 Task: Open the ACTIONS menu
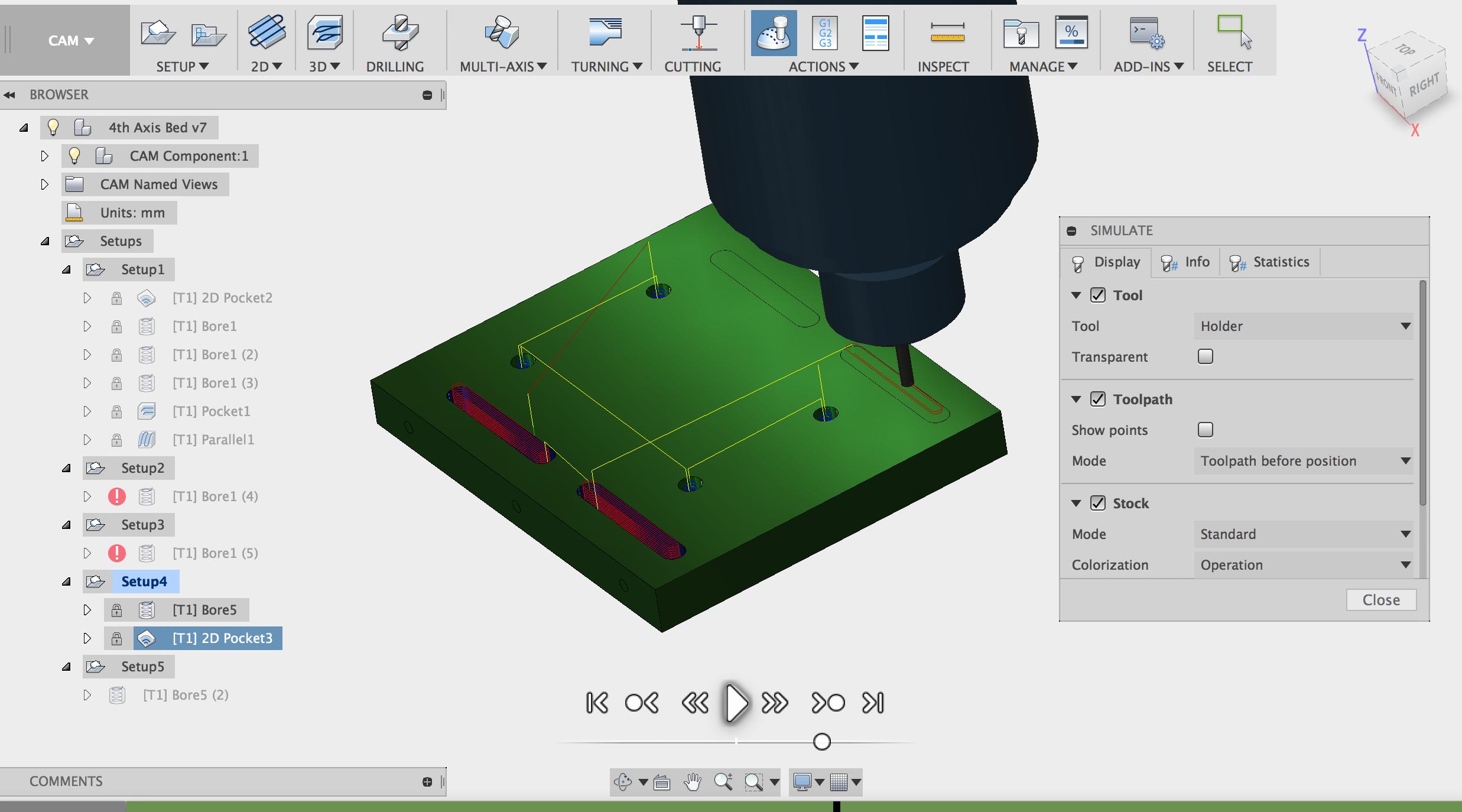823,67
